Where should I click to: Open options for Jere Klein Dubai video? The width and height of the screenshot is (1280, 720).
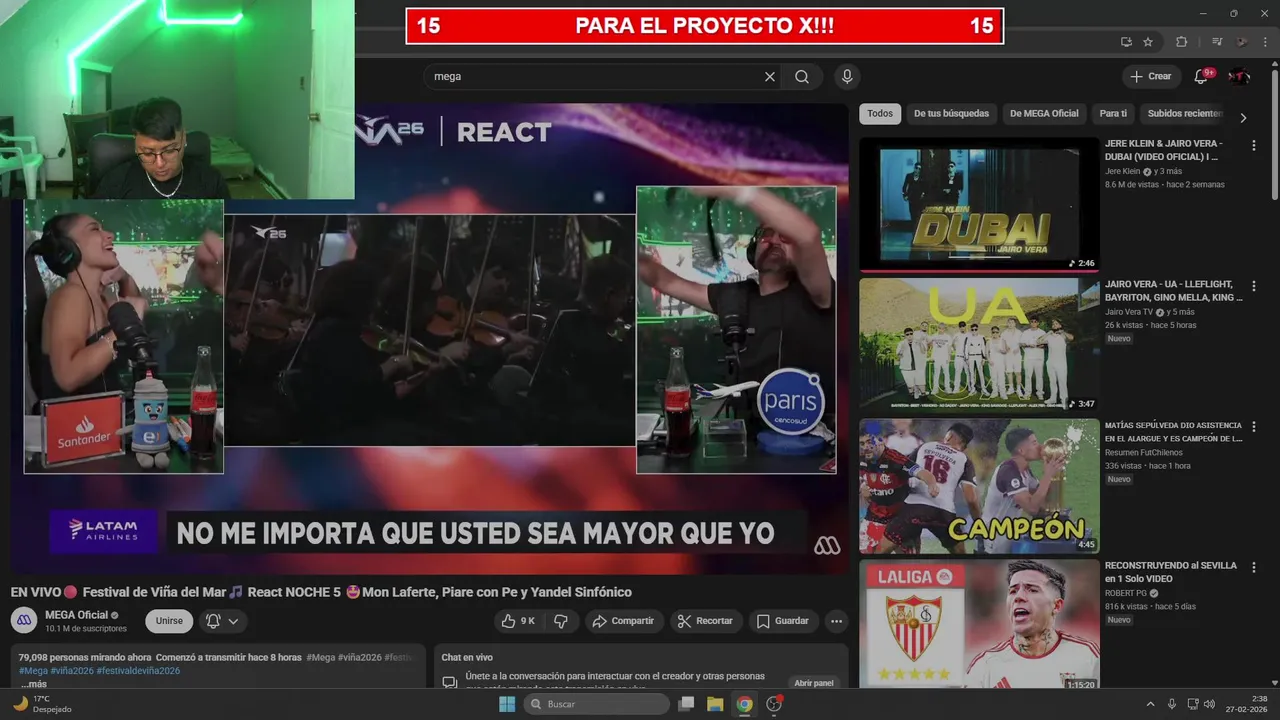(1254, 146)
